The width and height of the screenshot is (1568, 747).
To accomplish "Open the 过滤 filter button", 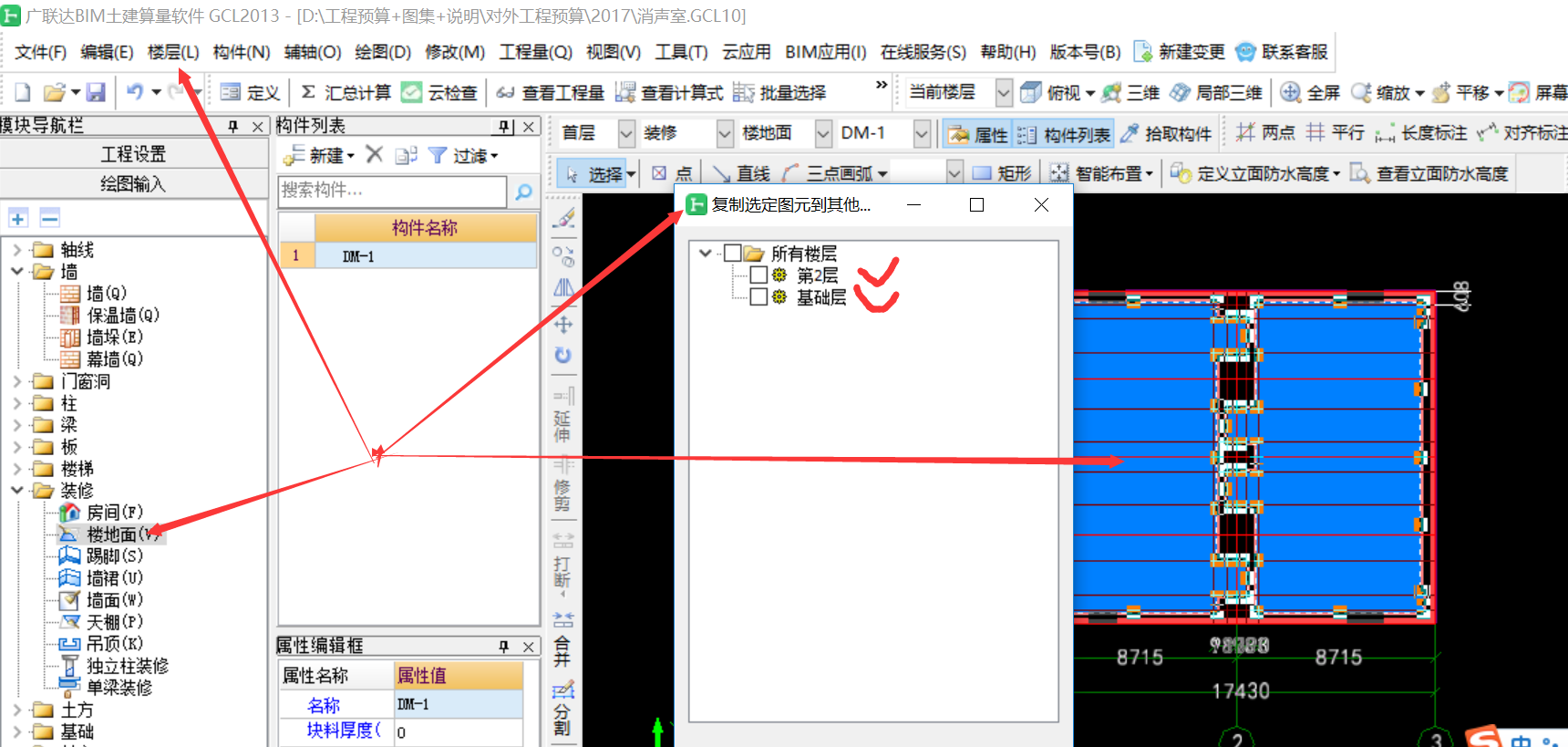I will tap(463, 155).
